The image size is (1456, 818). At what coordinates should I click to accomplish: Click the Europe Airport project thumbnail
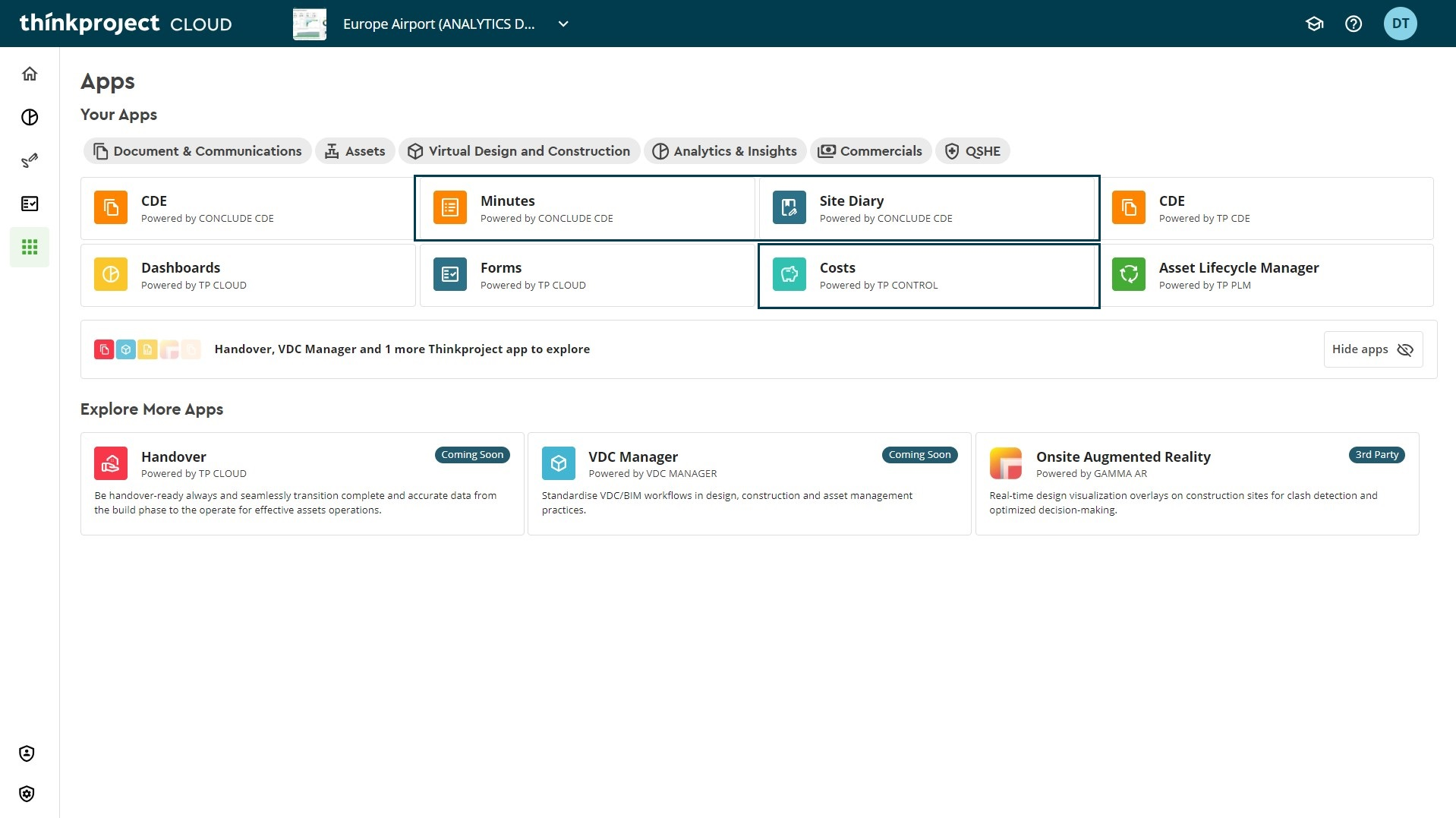[x=310, y=24]
